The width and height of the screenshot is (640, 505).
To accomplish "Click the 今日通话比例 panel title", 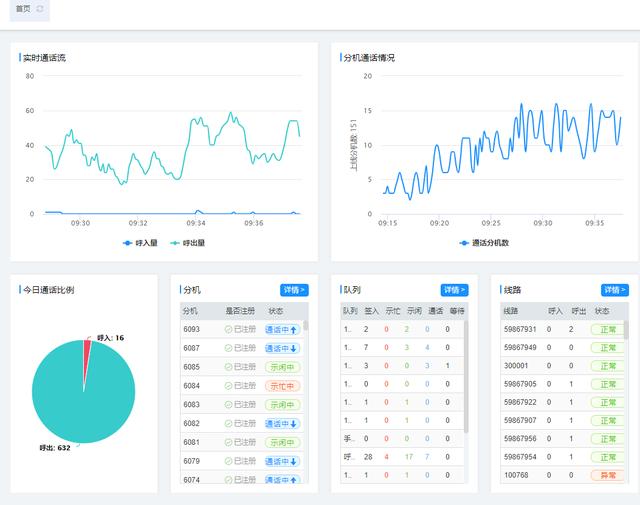I will 48,290.
